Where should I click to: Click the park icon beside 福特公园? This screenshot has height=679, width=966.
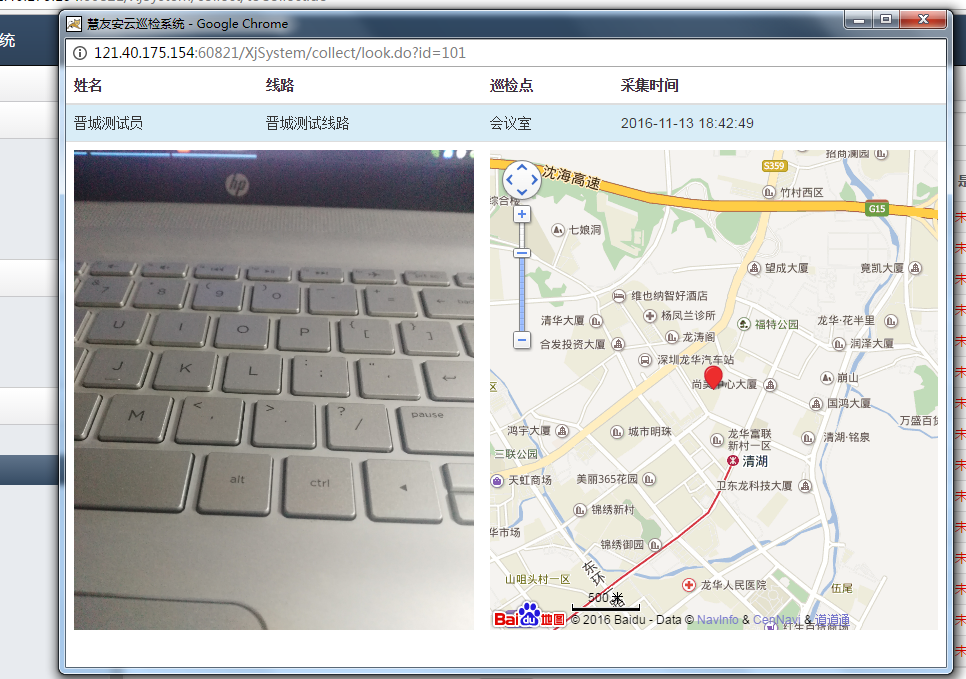point(742,324)
